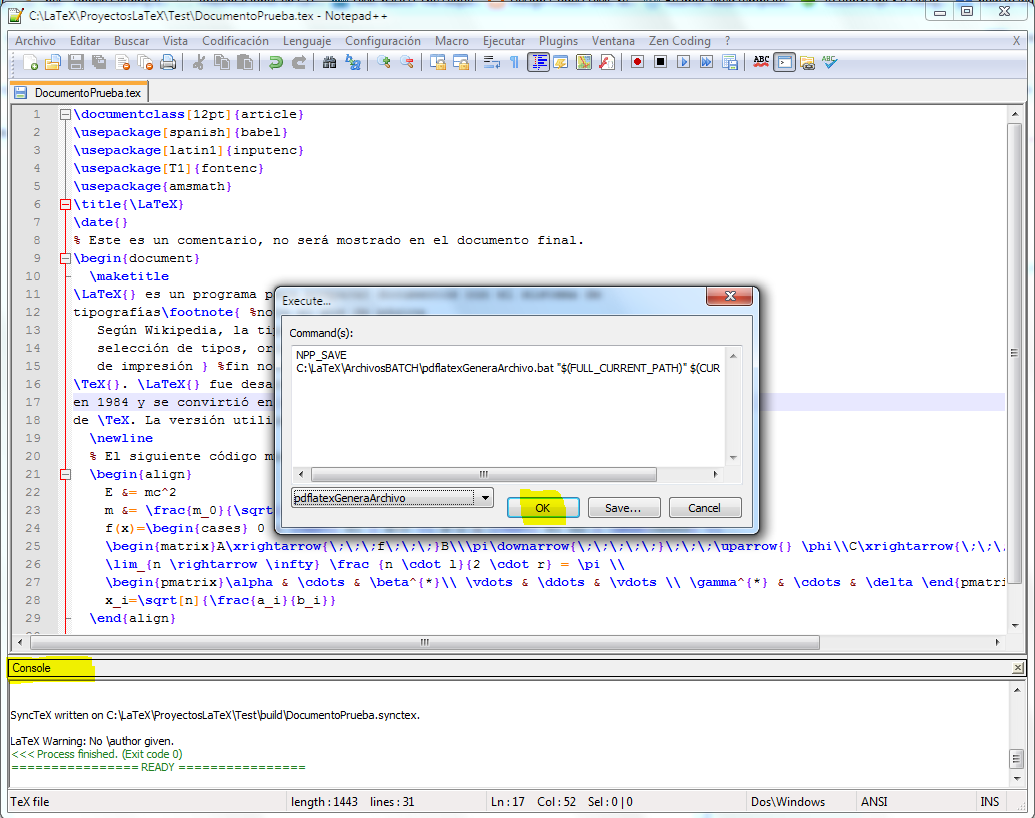Click the INS status bar indicator
This screenshot has width=1035, height=818.
(x=989, y=801)
